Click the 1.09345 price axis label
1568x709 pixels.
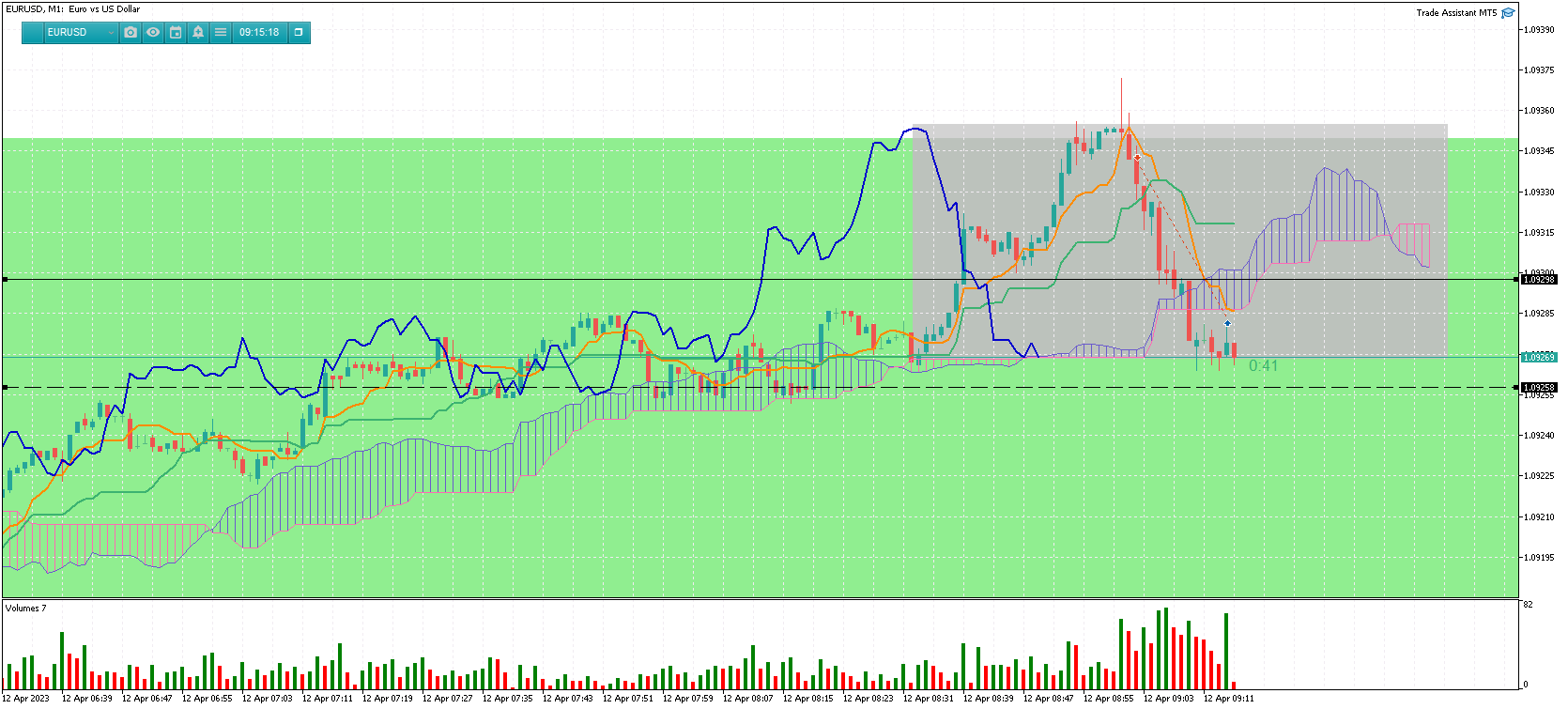tap(1539, 150)
